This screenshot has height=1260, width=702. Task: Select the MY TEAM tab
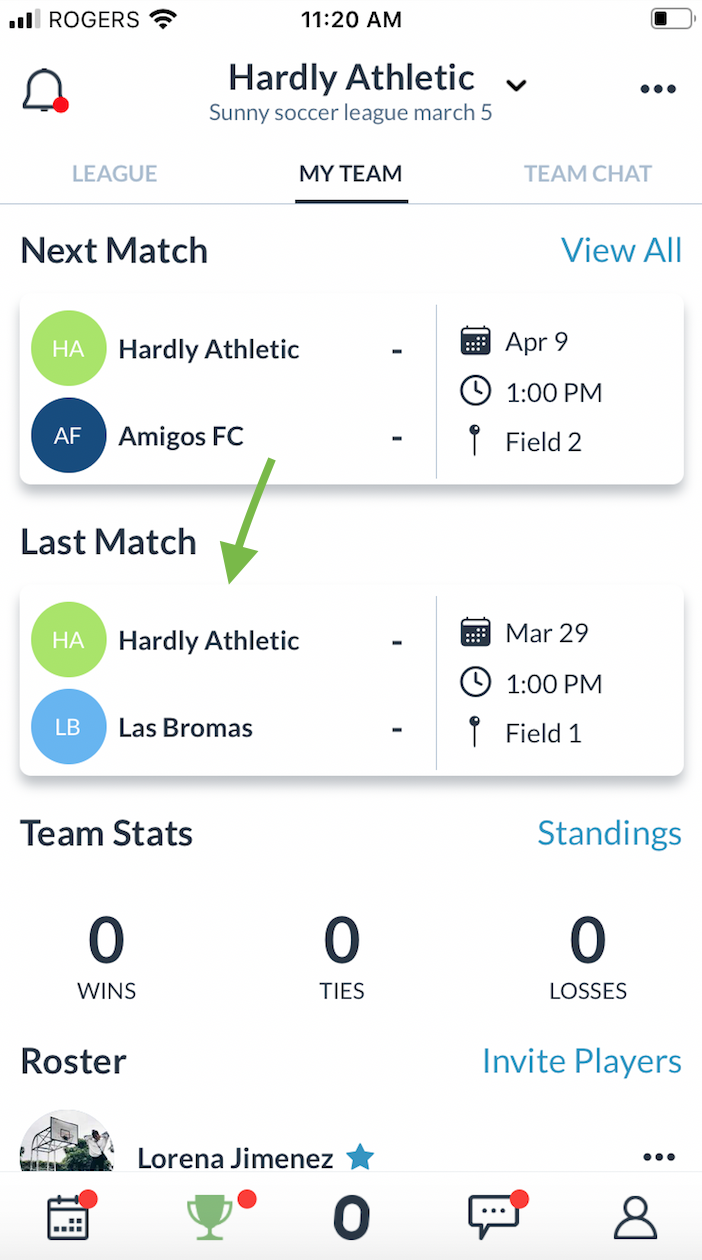point(351,174)
